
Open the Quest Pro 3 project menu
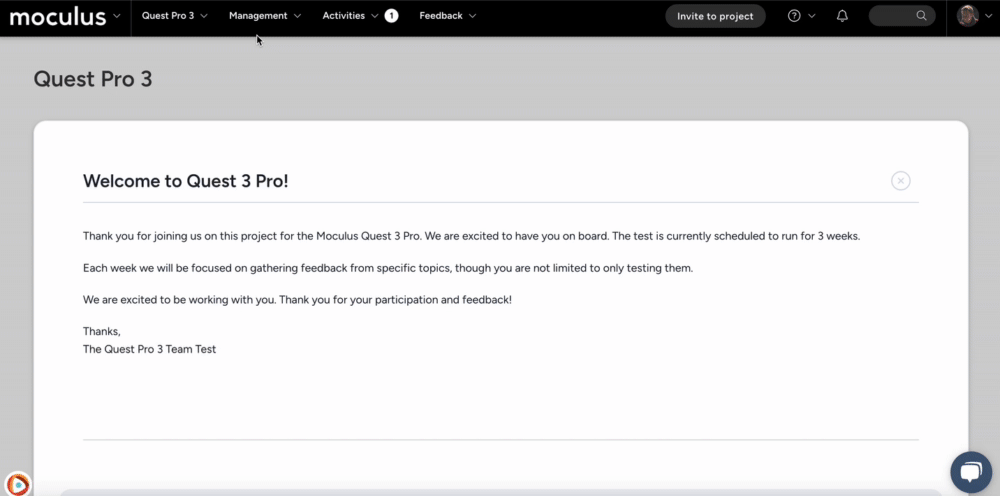[x=168, y=16]
